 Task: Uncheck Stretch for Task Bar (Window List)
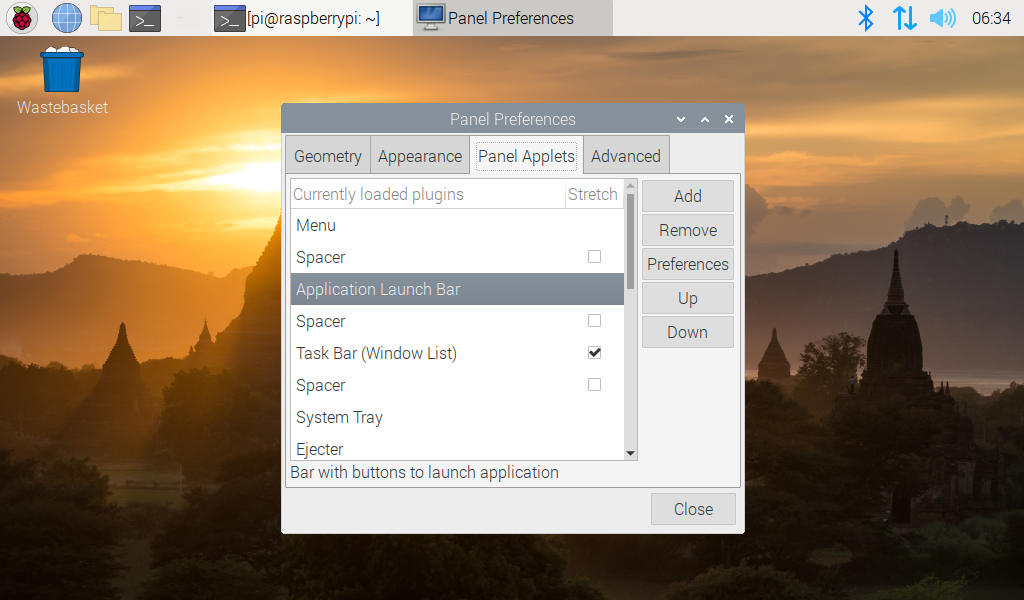coord(594,353)
